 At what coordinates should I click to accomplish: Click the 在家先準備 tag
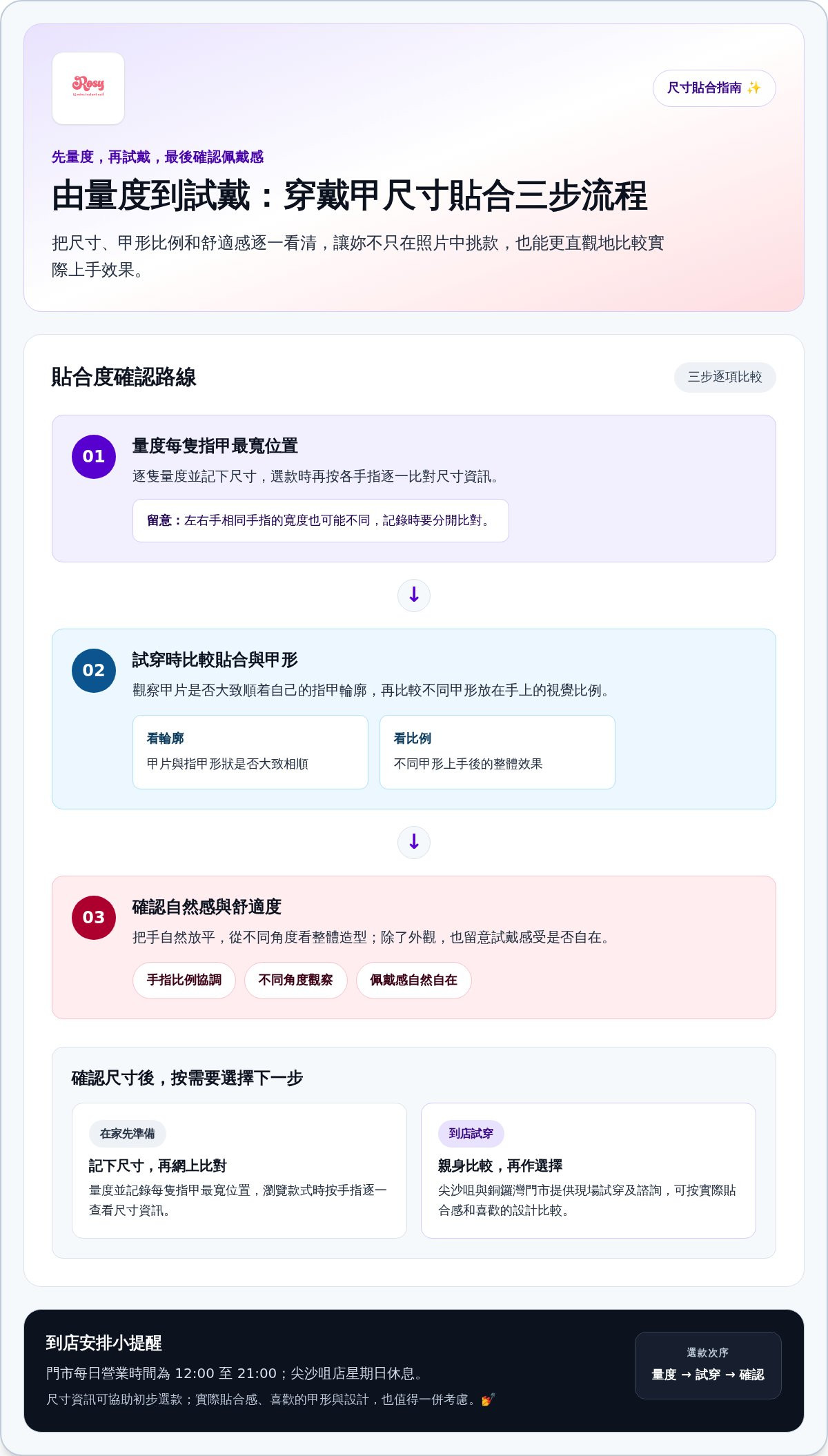click(x=128, y=1134)
